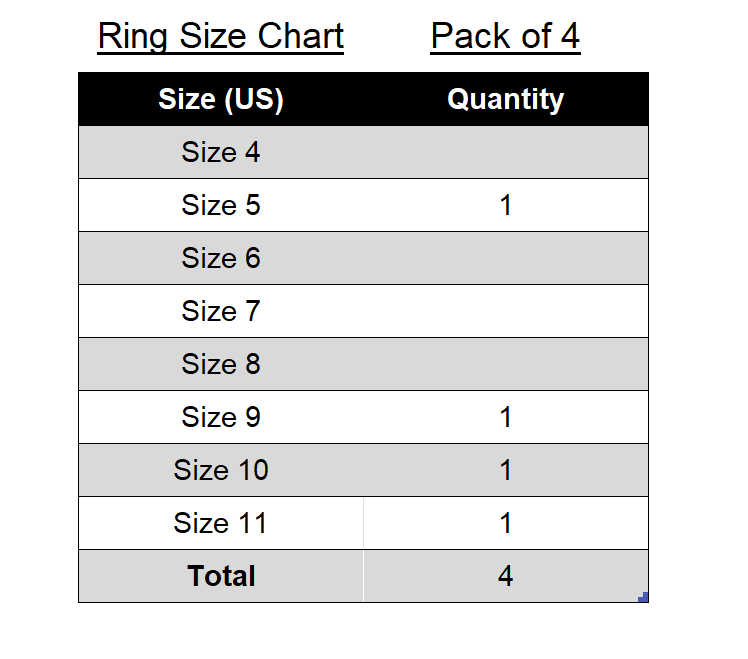Viewport: 748px width, 659px height.
Task: Select the Size (US) header cell
Action: 221,99
